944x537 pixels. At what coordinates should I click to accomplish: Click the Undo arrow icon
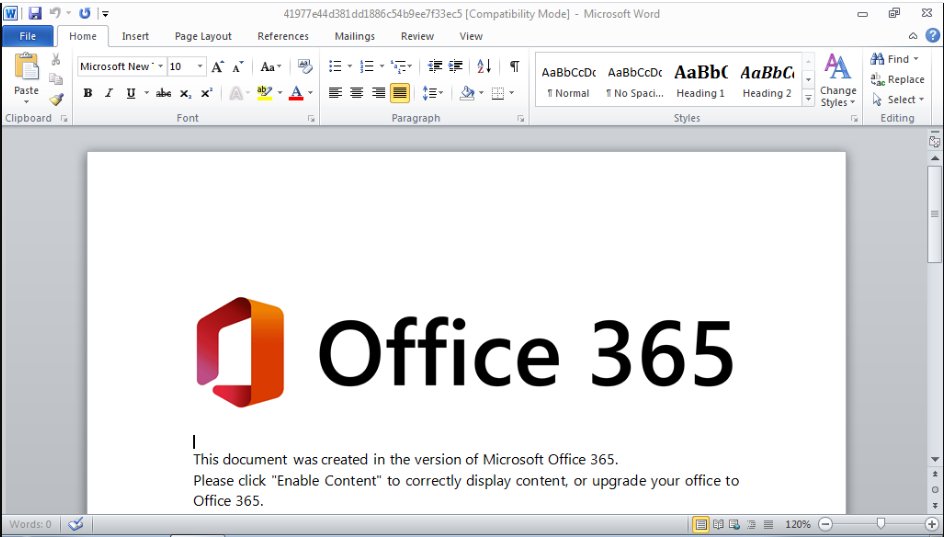[x=55, y=13]
